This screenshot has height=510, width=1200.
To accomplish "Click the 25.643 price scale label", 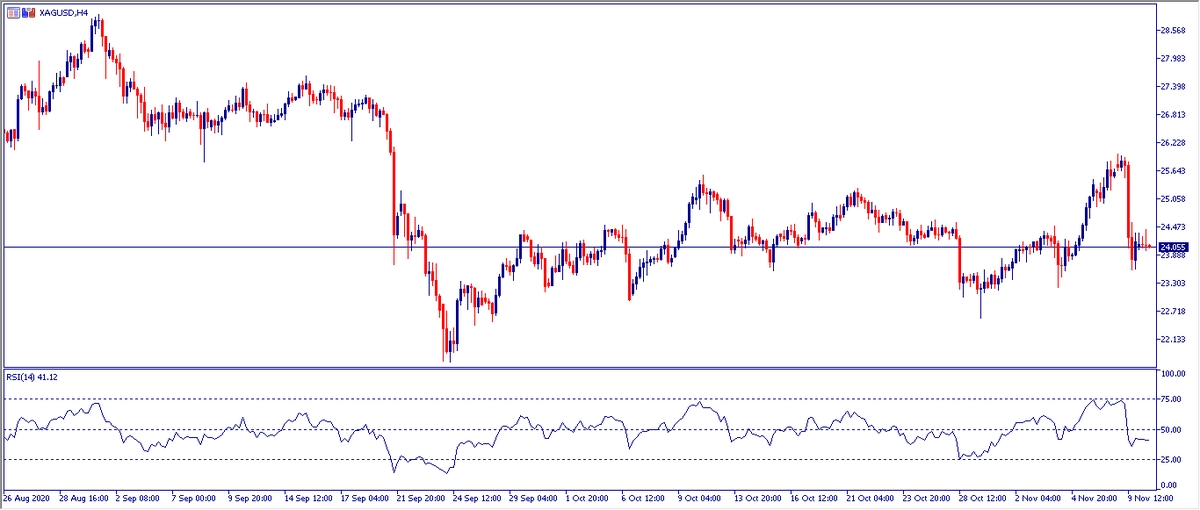I will 1172,171.
